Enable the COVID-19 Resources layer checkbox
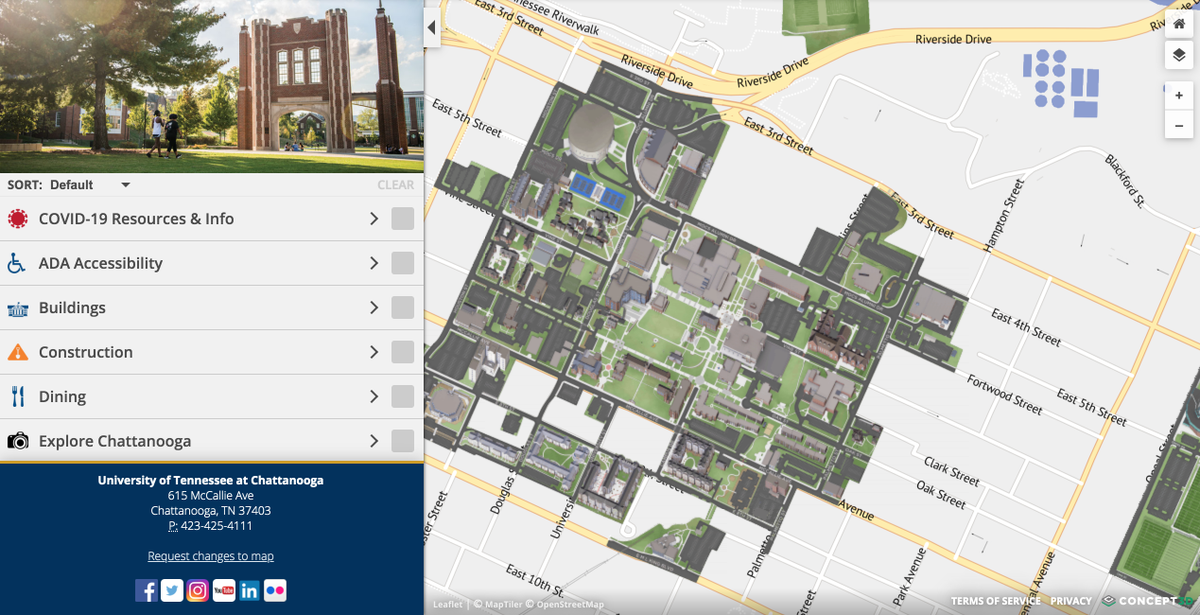The height and width of the screenshot is (615, 1200). coord(401,218)
